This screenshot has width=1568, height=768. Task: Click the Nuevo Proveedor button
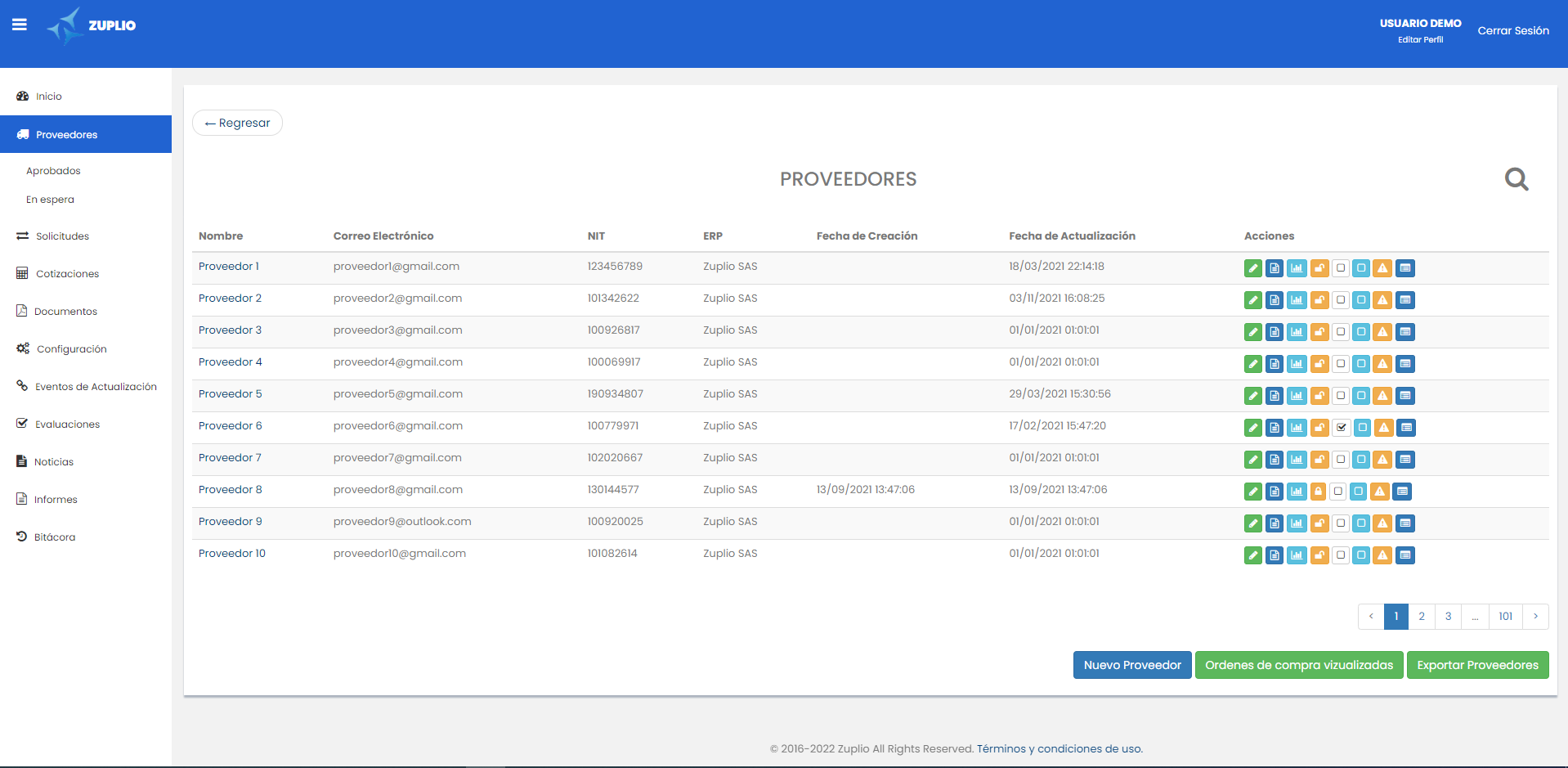click(x=1132, y=665)
